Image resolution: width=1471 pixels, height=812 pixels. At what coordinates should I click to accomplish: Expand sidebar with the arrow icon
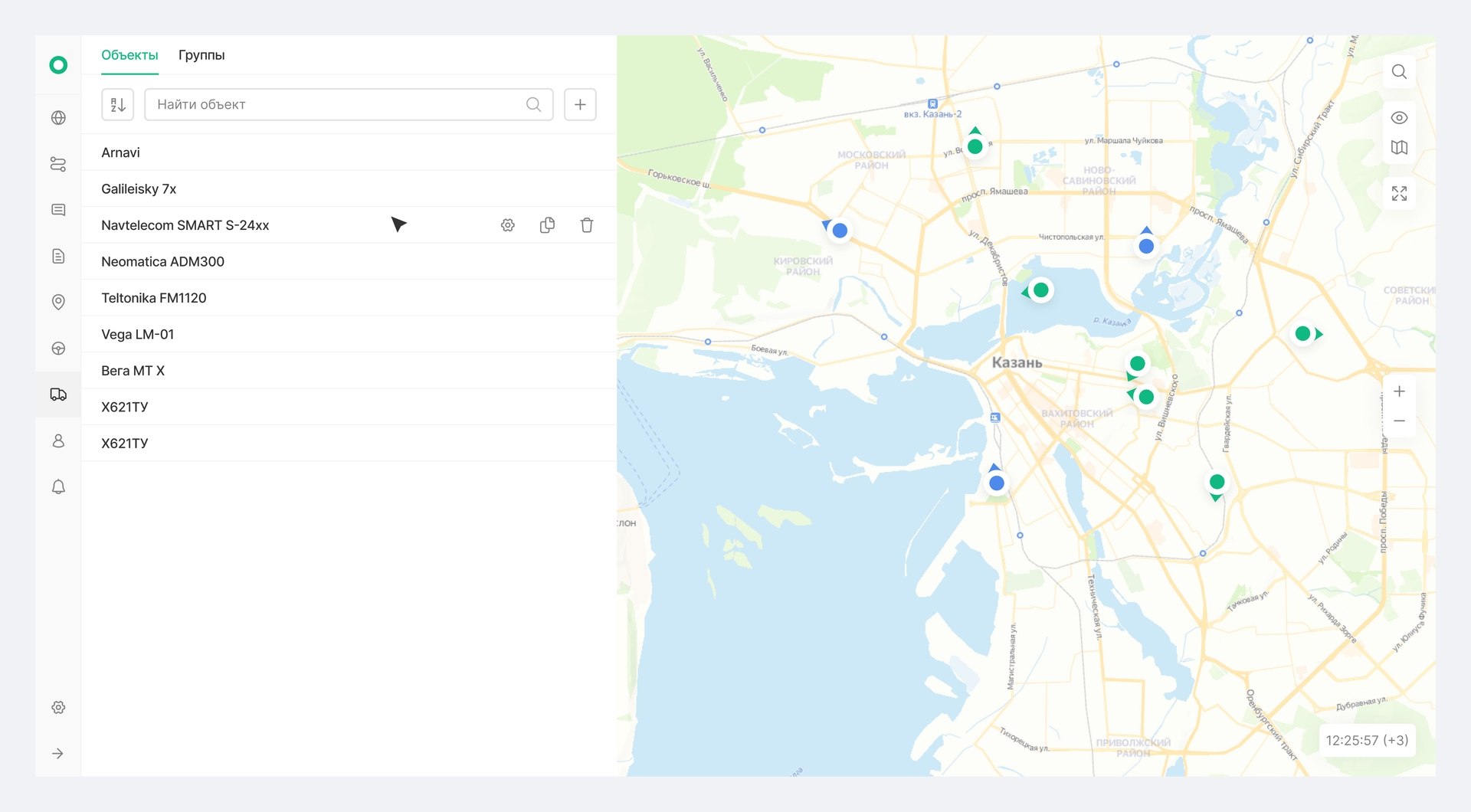(x=58, y=754)
